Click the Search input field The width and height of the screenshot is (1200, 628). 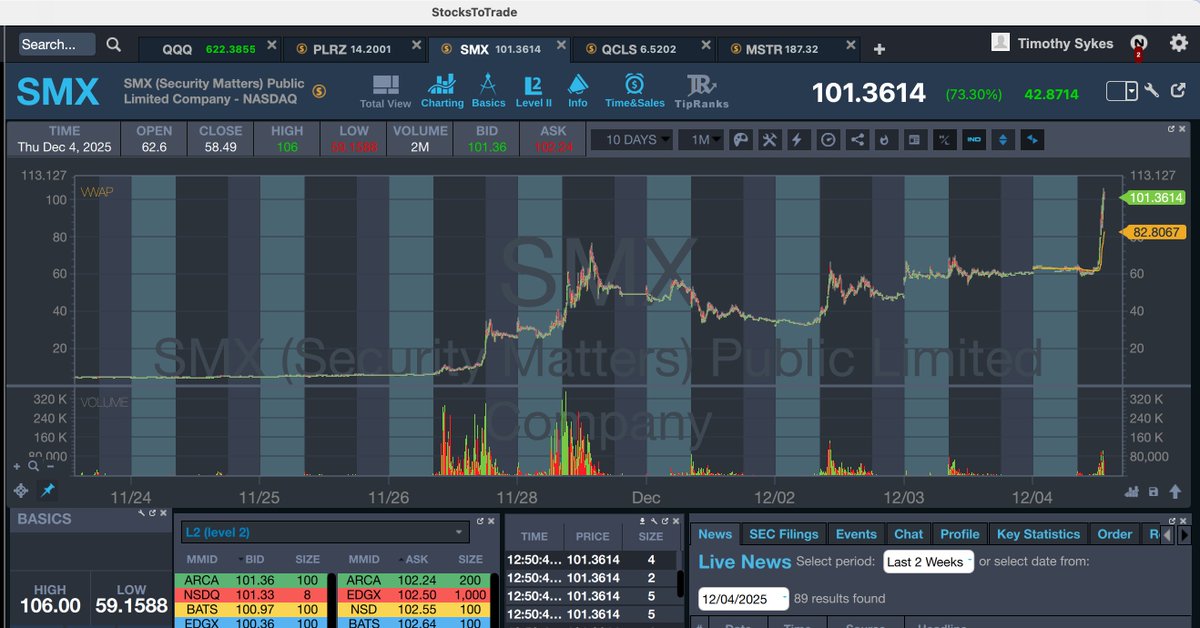(58, 44)
